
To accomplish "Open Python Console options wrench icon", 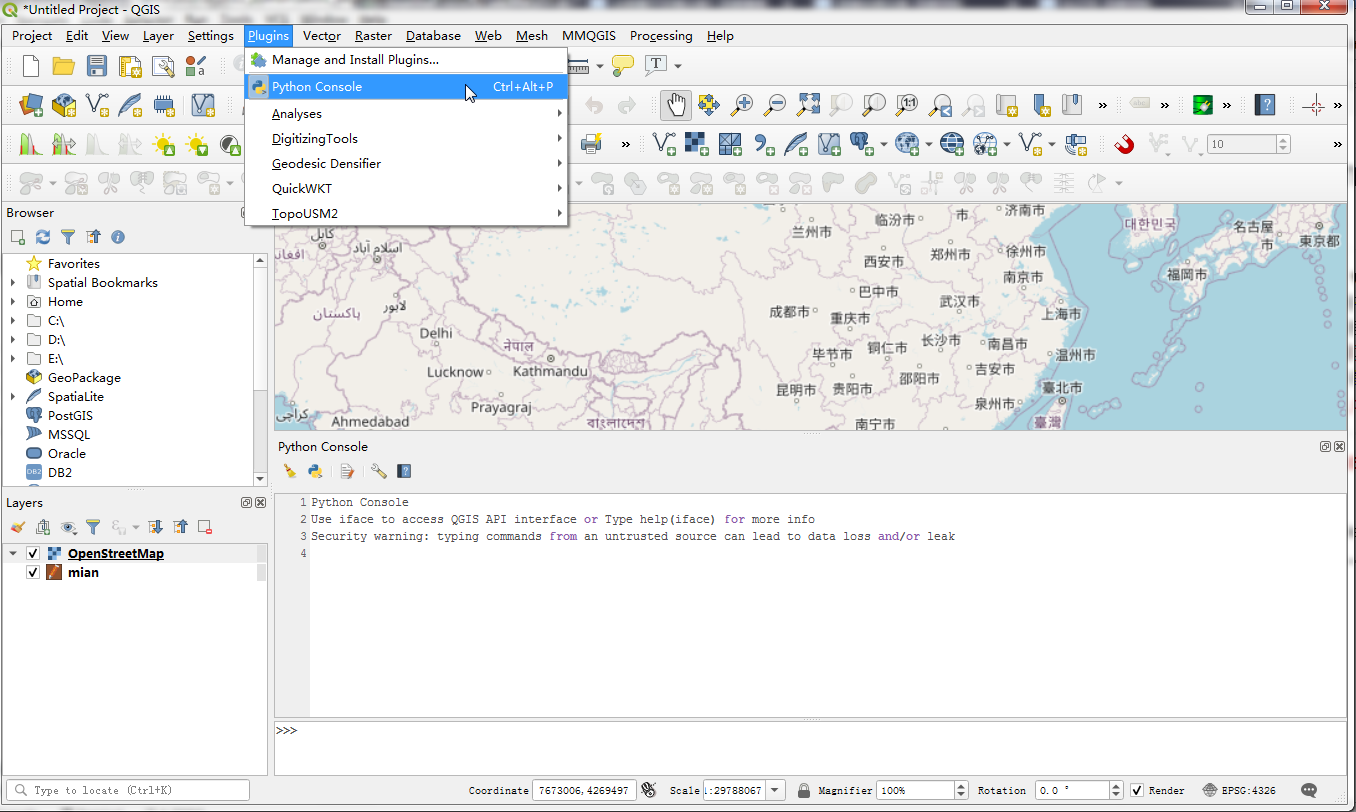I will pyautogui.click(x=378, y=471).
